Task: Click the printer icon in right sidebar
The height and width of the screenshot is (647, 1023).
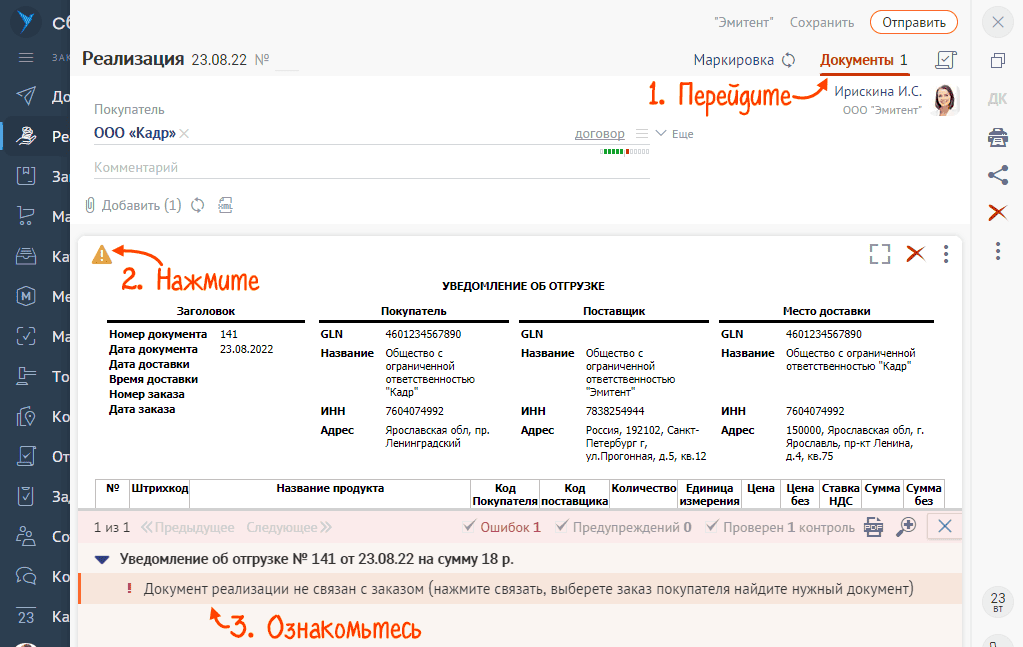Action: 997,137
